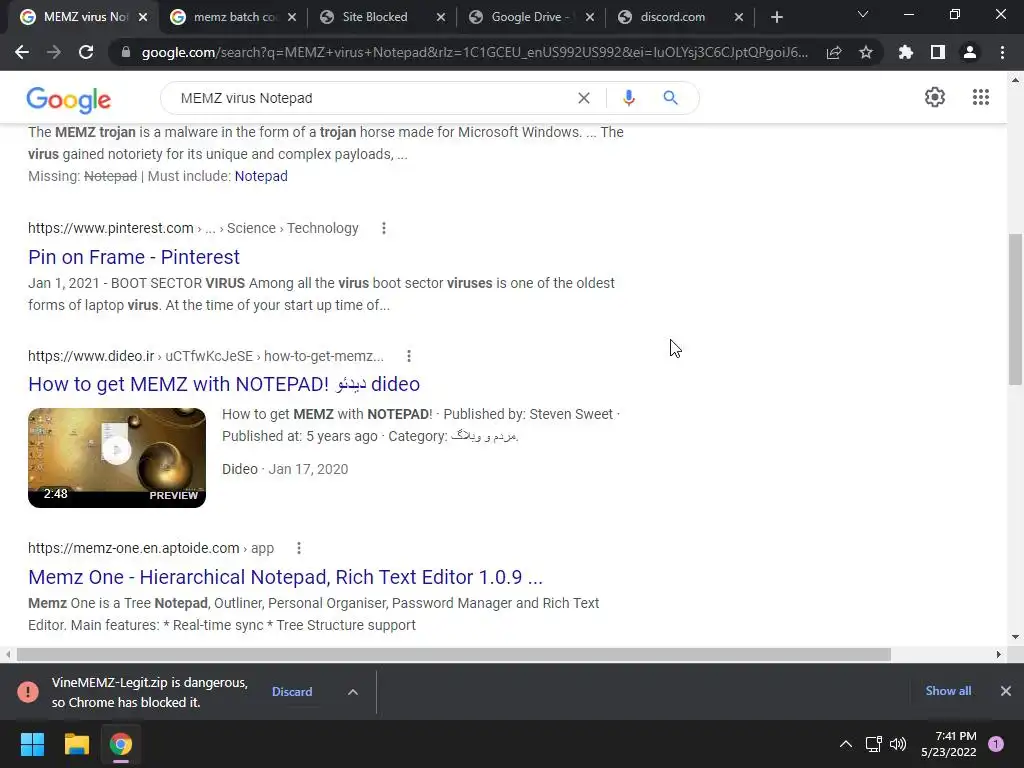Click the dangerous download warning icon
The height and width of the screenshot is (768, 1024).
pyautogui.click(x=28, y=692)
